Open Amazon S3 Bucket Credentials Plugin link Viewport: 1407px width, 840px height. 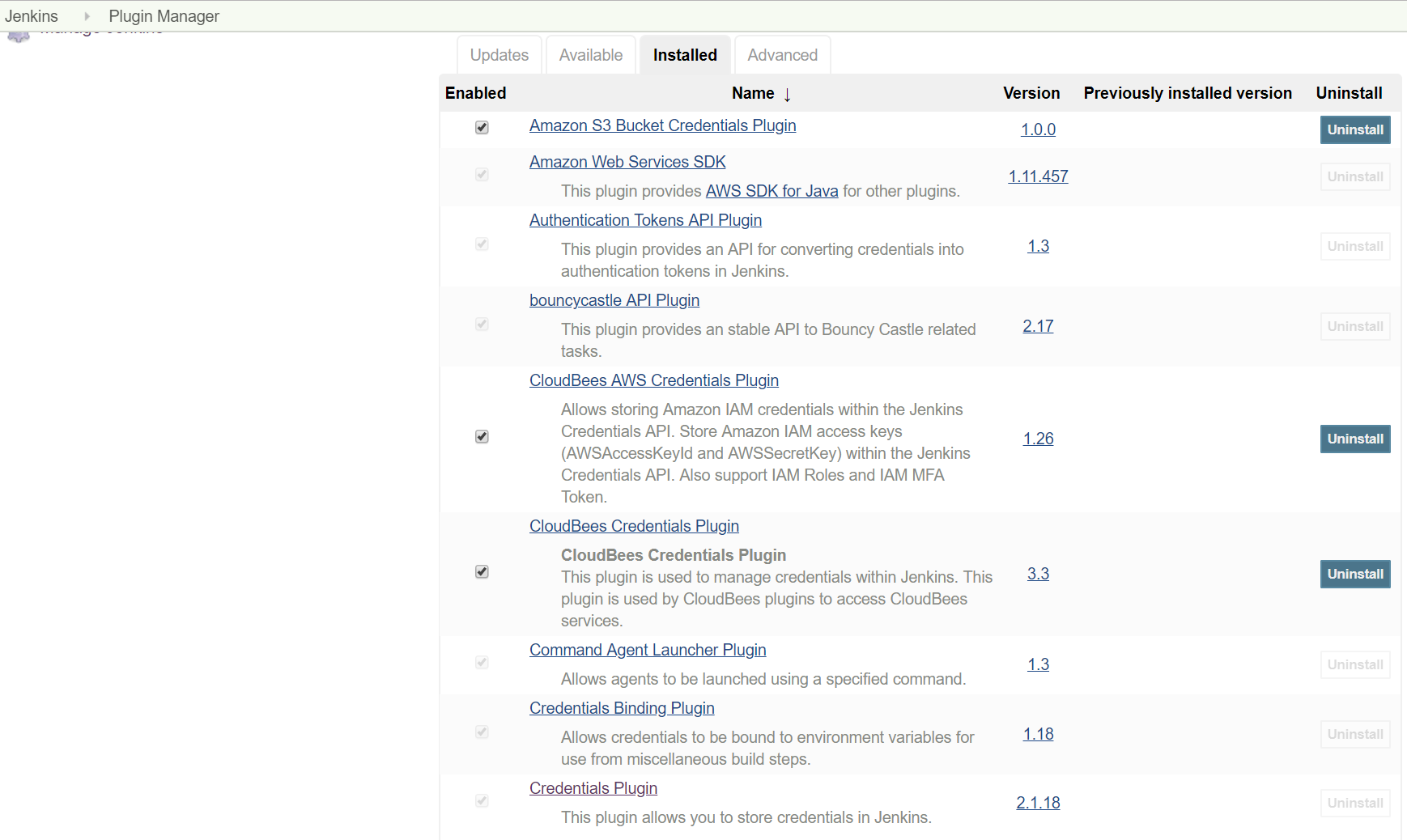click(662, 125)
